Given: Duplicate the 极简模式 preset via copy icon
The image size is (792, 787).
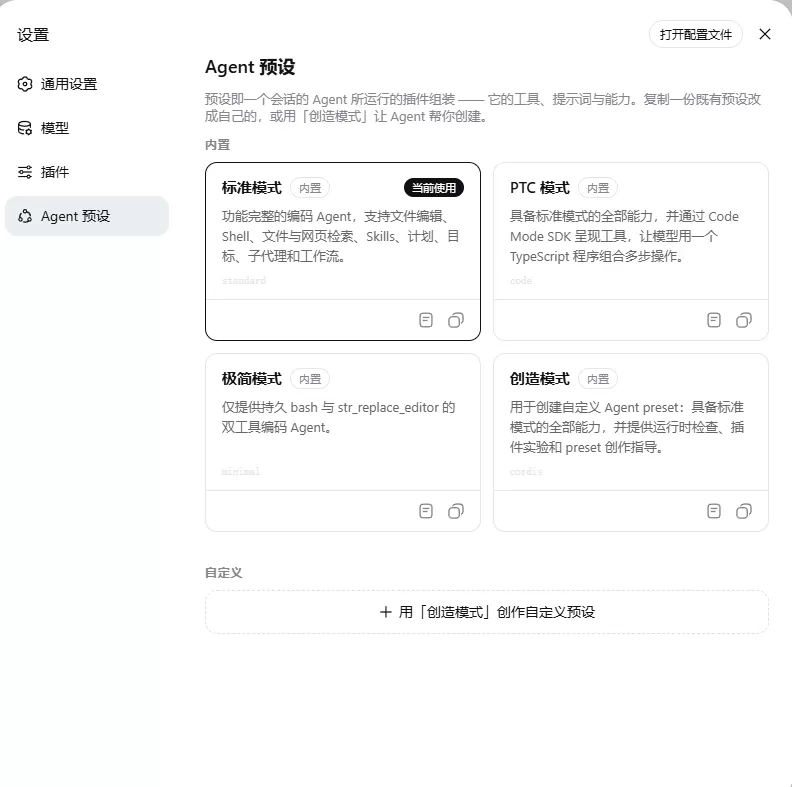Looking at the screenshot, I should 456,511.
